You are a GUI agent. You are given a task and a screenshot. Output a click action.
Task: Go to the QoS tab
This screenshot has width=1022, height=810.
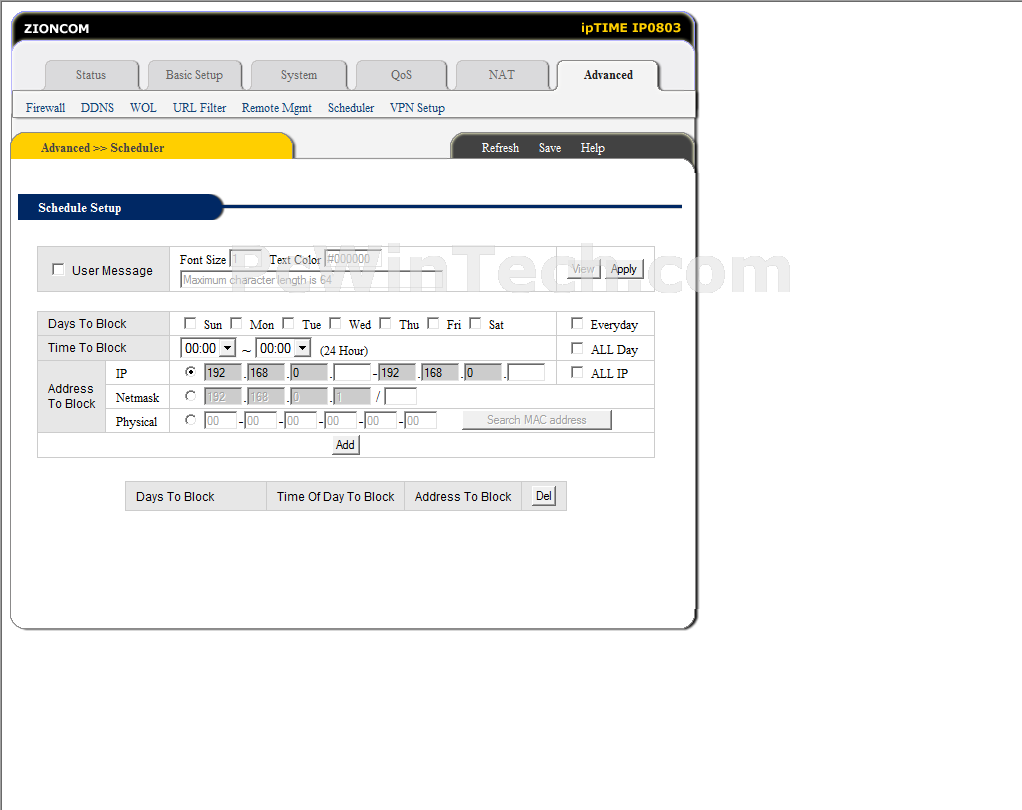tap(402, 75)
